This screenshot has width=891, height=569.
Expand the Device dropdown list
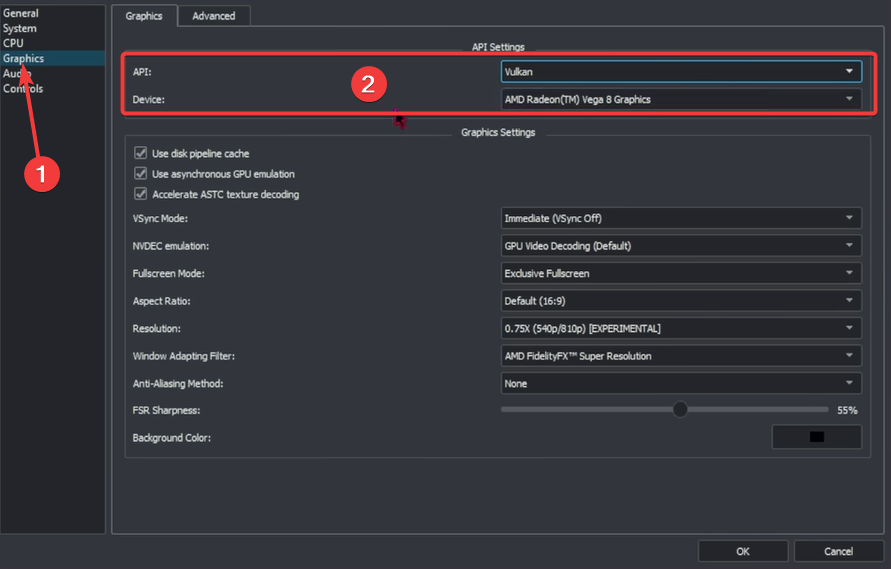tap(680, 99)
